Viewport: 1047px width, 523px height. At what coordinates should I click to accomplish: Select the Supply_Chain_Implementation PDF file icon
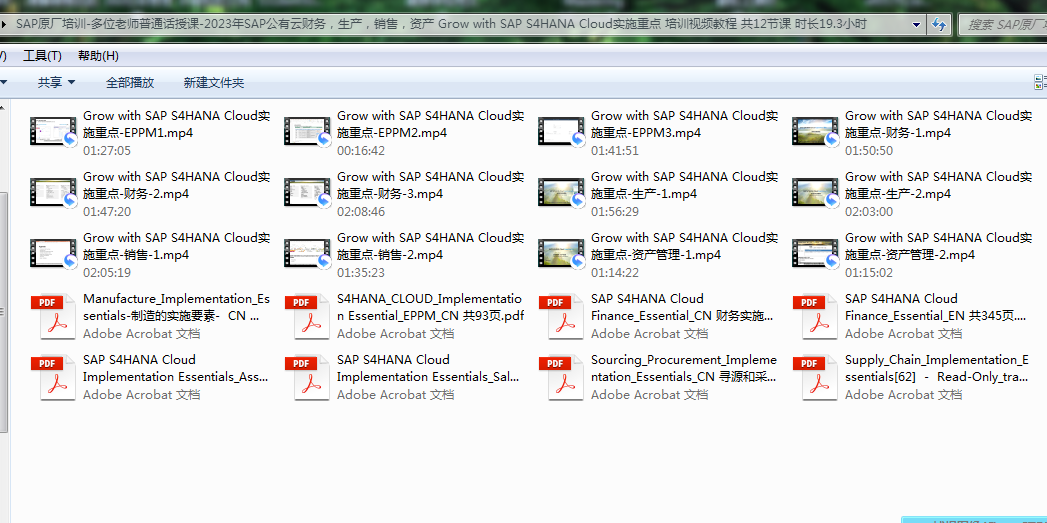[x=816, y=378]
